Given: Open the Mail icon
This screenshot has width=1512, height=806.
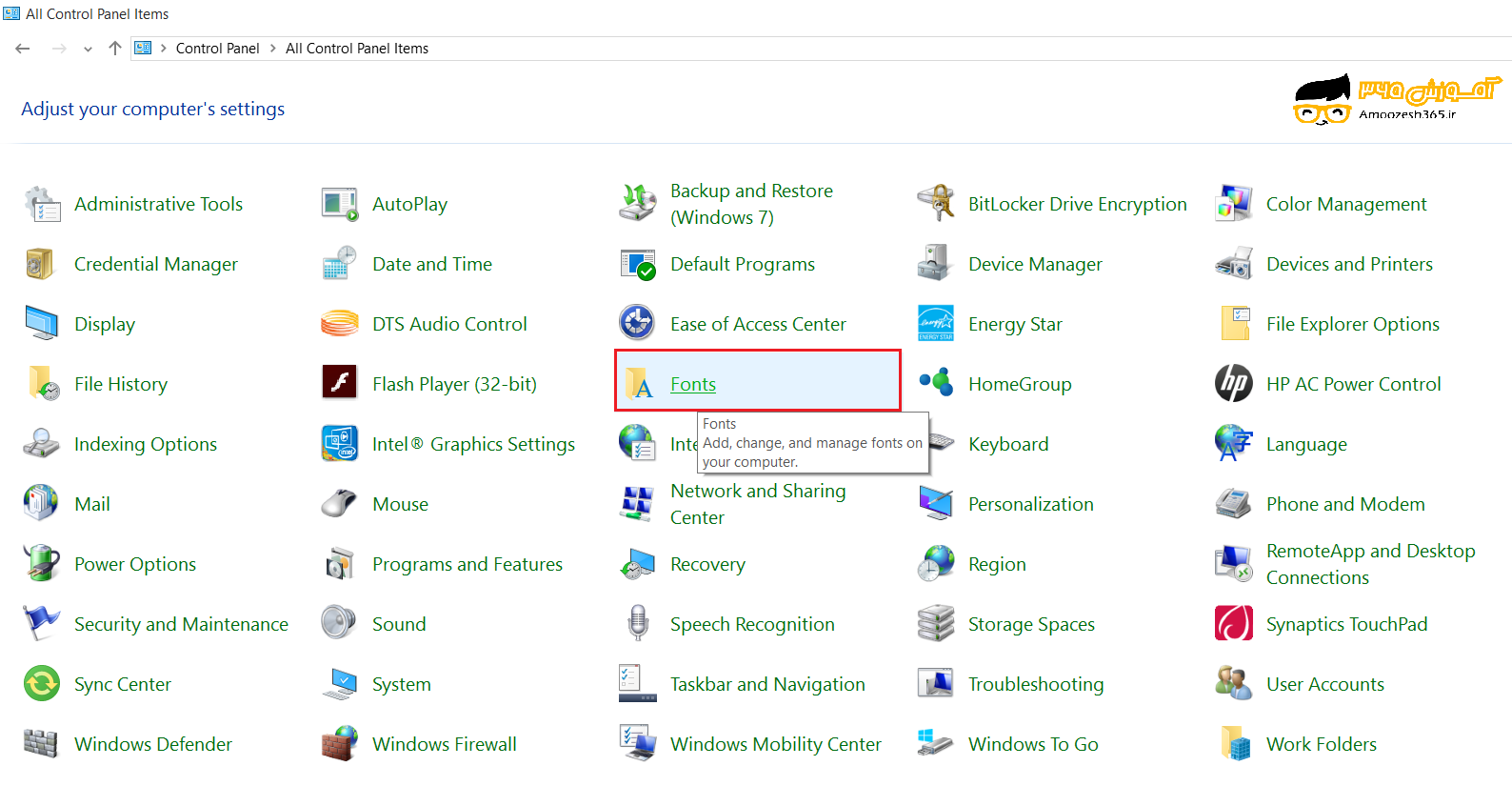Looking at the screenshot, I should click(x=42, y=504).
